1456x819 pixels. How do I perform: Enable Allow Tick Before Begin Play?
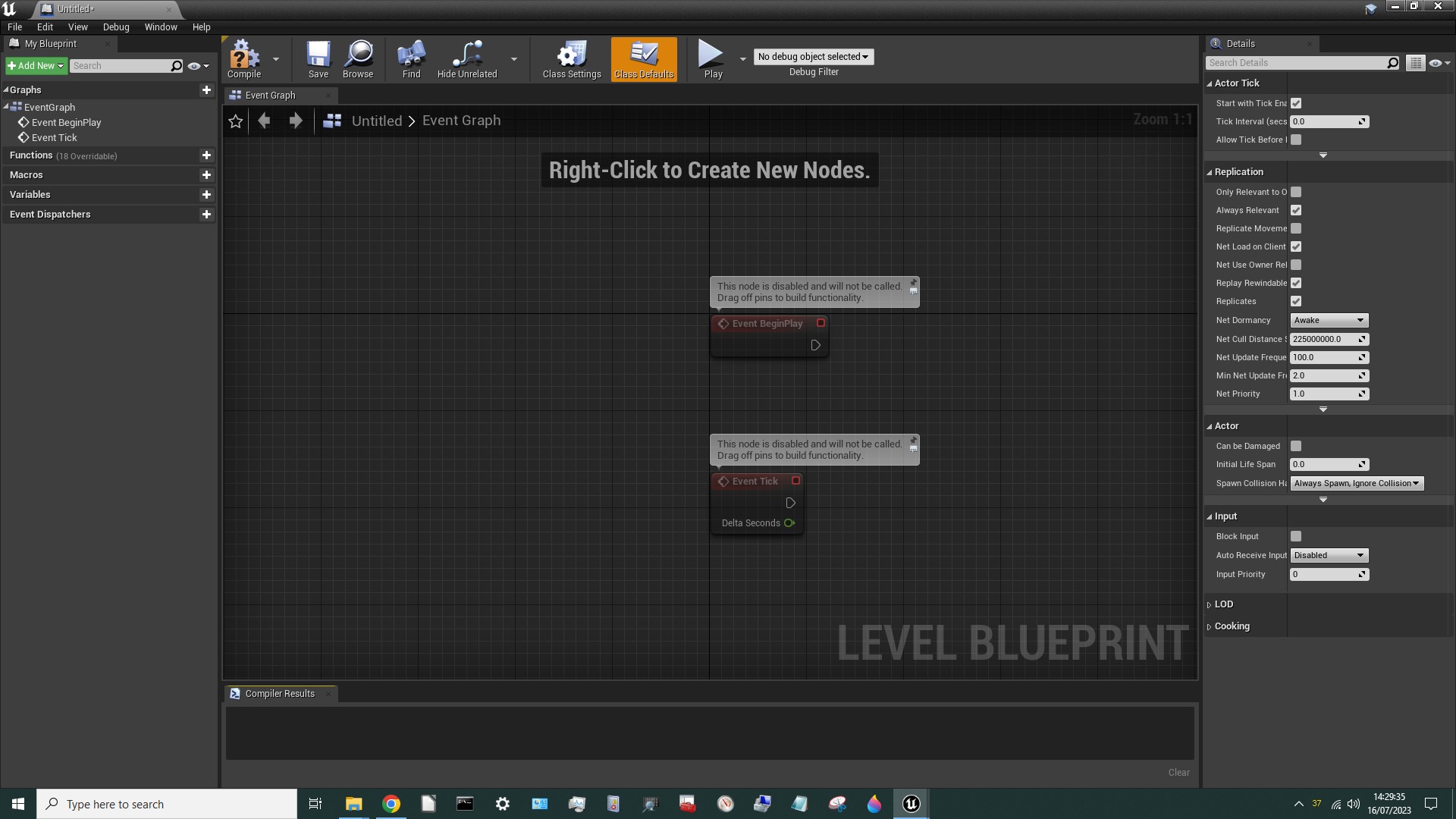tap(1296, 140)
